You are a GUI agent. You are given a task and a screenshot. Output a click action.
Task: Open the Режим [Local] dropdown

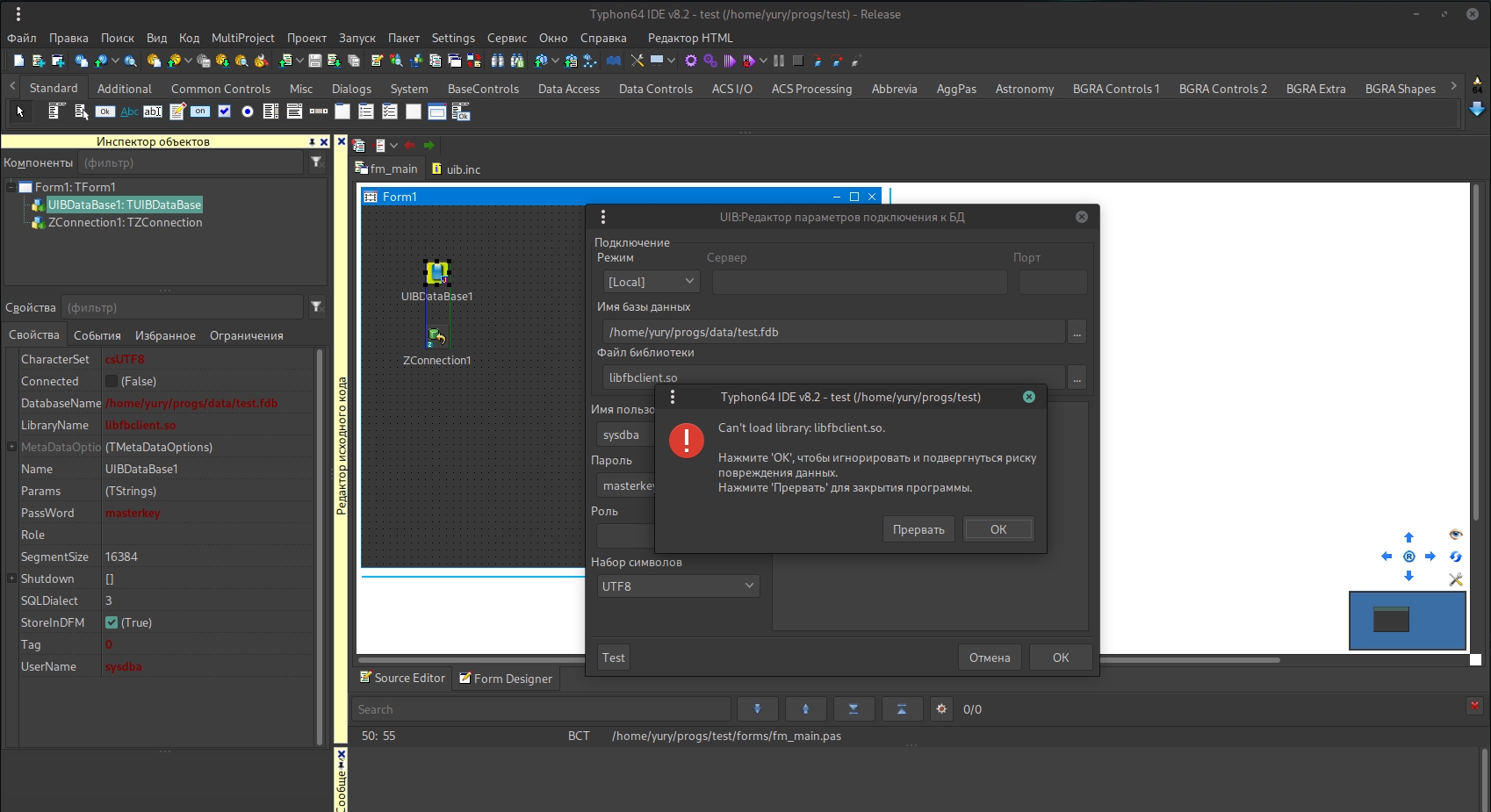coord(652,282)
